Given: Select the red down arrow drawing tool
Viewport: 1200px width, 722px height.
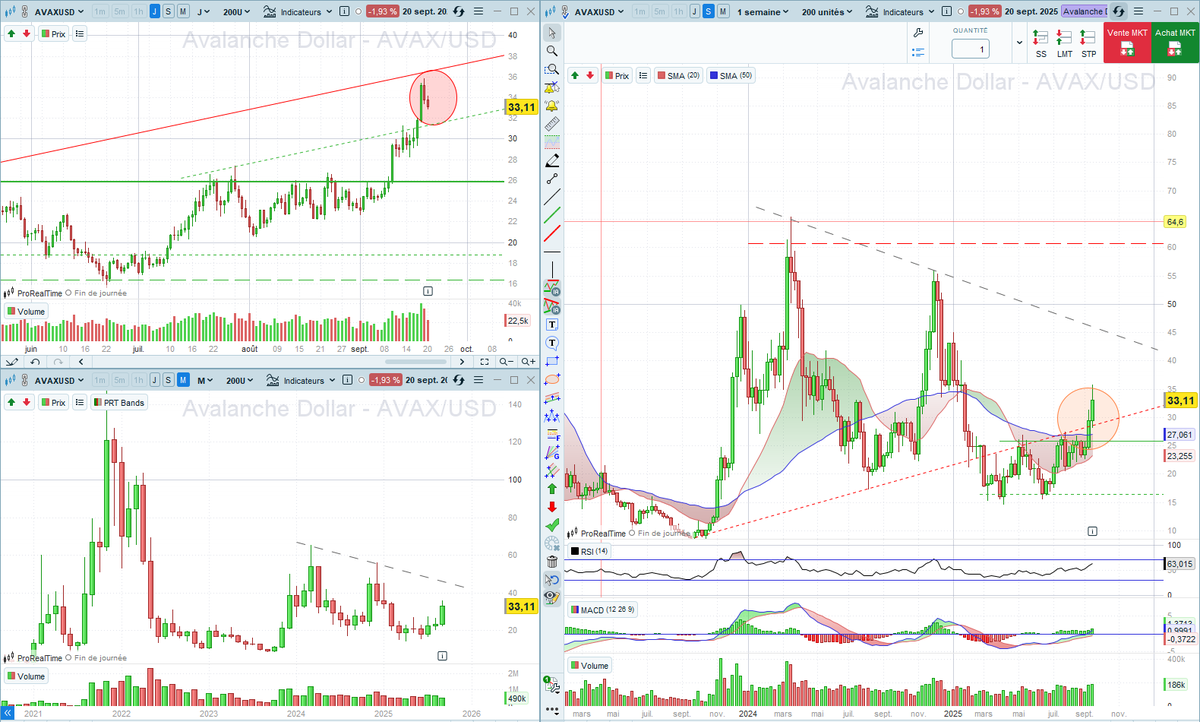Looking at the screenshot, I should (x=552, y=506).
